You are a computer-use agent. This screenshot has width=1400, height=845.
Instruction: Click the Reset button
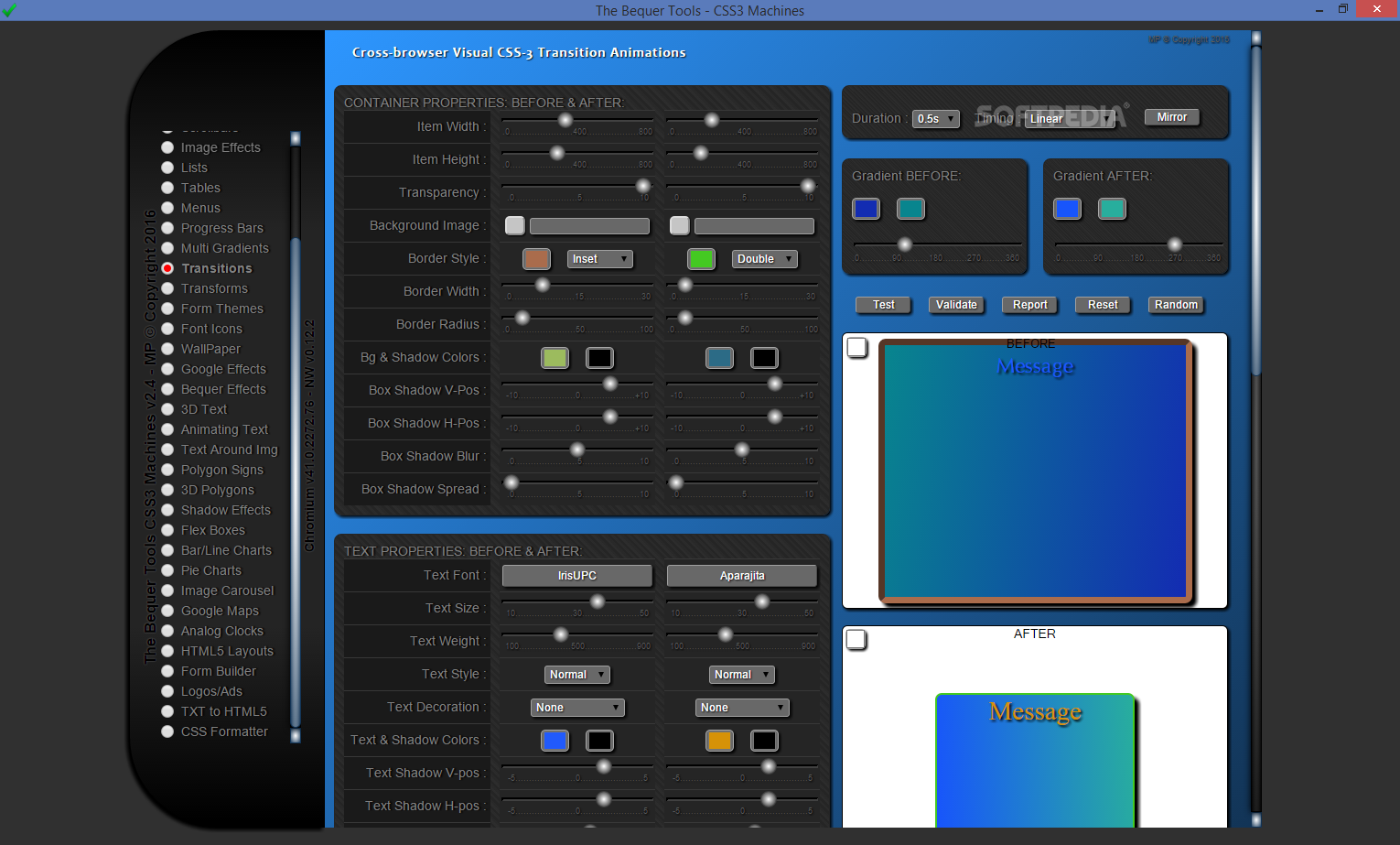click(1103, 305)
